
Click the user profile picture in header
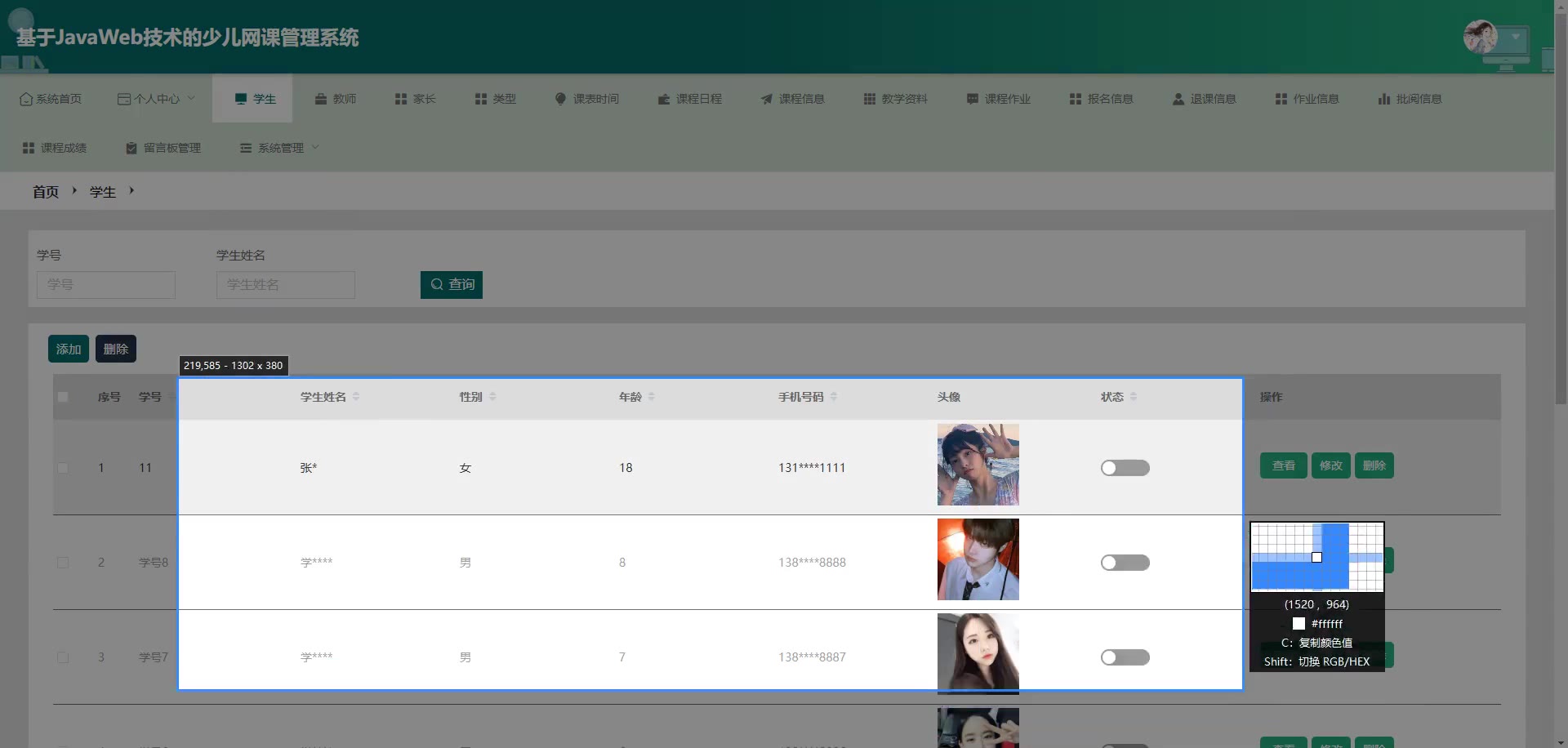tap(1481, 37)
